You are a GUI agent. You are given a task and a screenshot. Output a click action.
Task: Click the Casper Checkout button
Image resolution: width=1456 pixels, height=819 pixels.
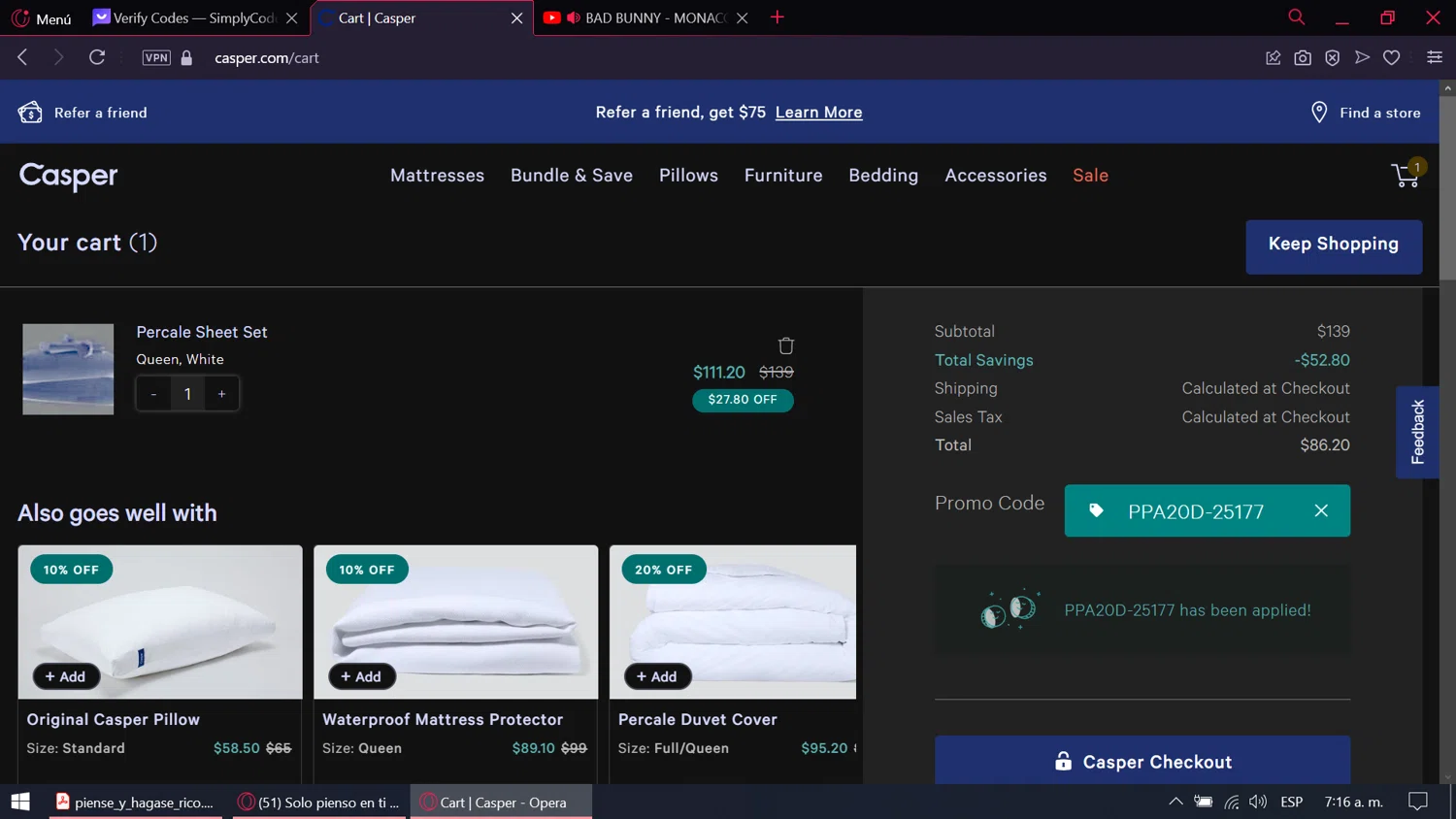(x=1142, y=760)
